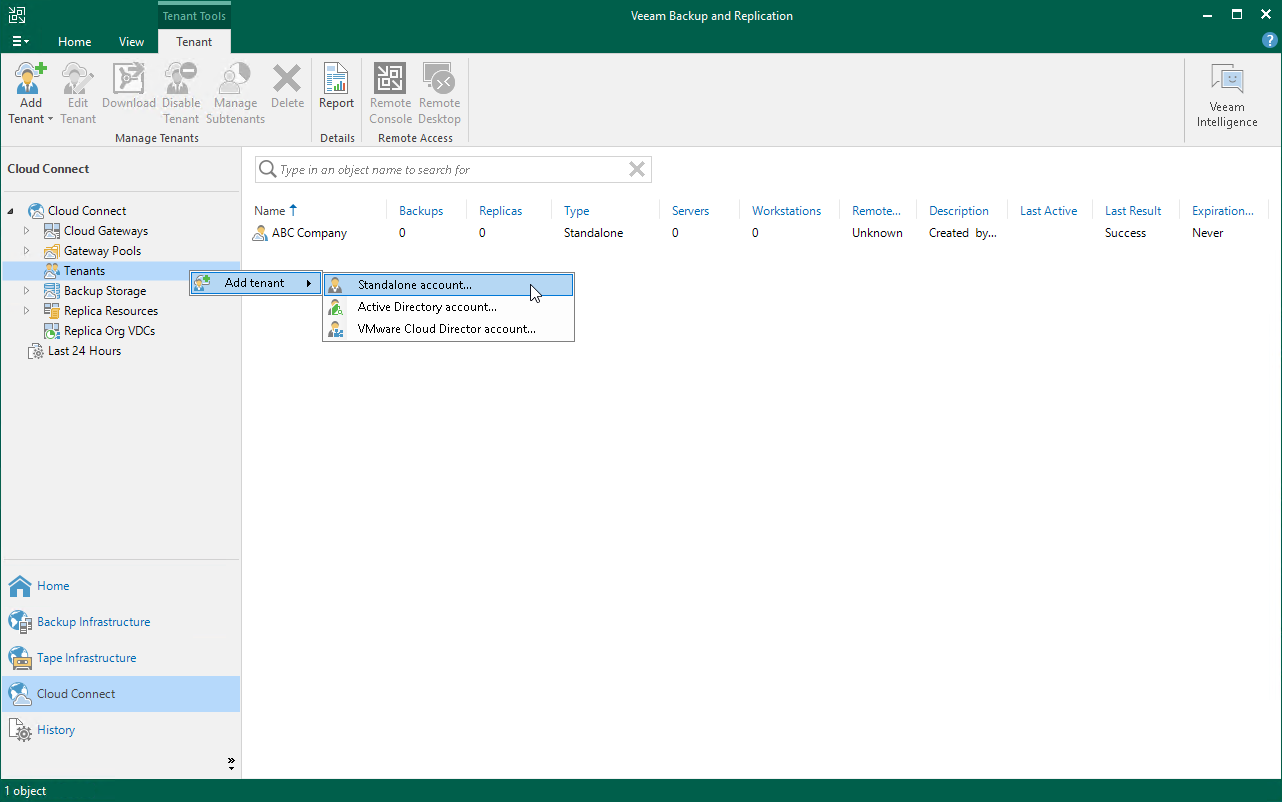This screenshot has height=802, width=1282.
Task: Switch to the Home ribbon tab
Action: (x=74, y=41)
